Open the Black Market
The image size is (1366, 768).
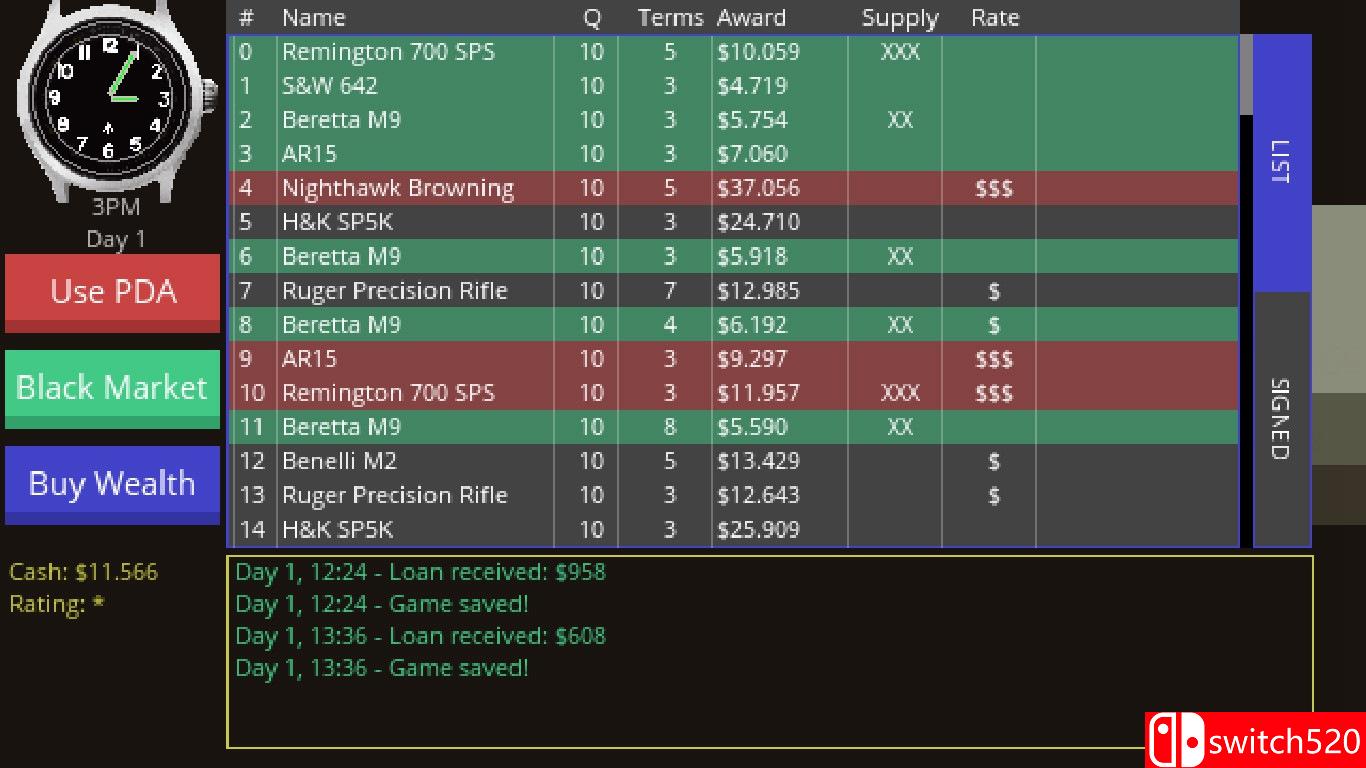pos(112,388)
